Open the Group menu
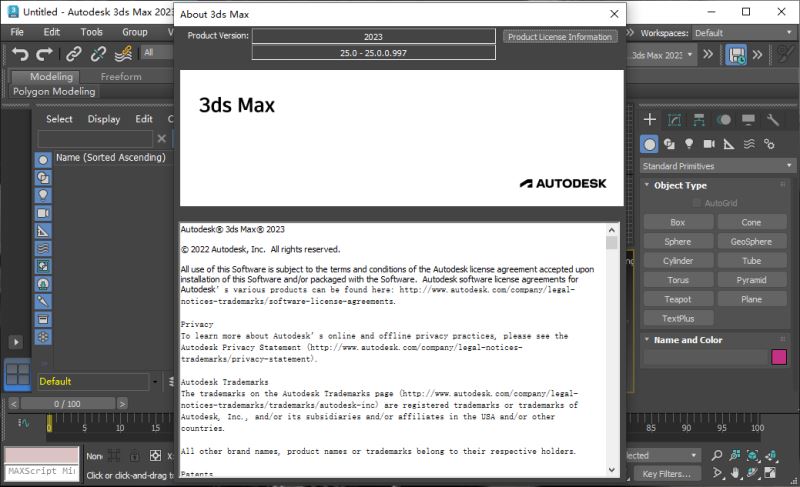Image resolution: width=800 pixels, height=487 pixels. pyautogui.click(x=135, y=32)
